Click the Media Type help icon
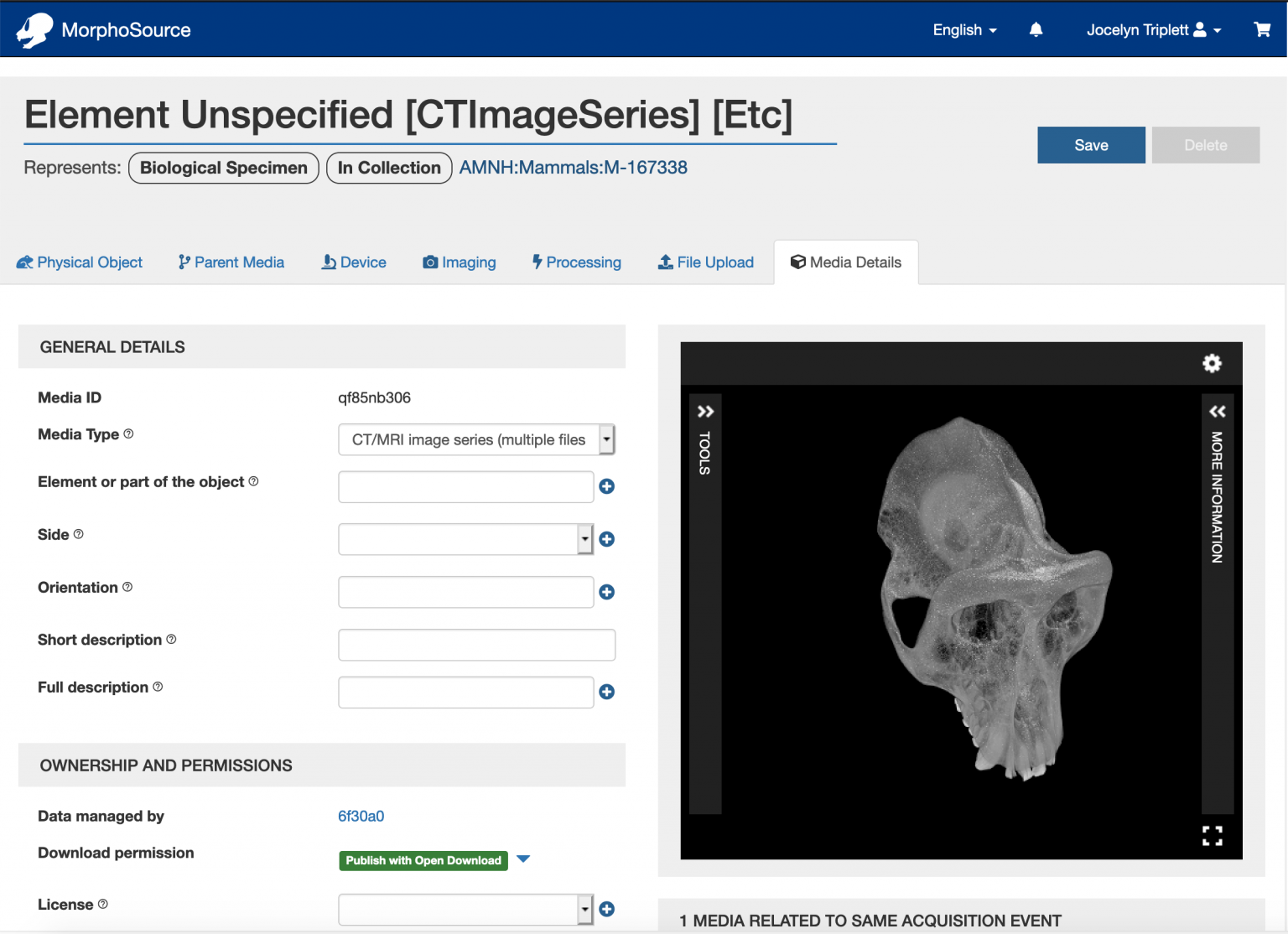 tap(128, 433)
